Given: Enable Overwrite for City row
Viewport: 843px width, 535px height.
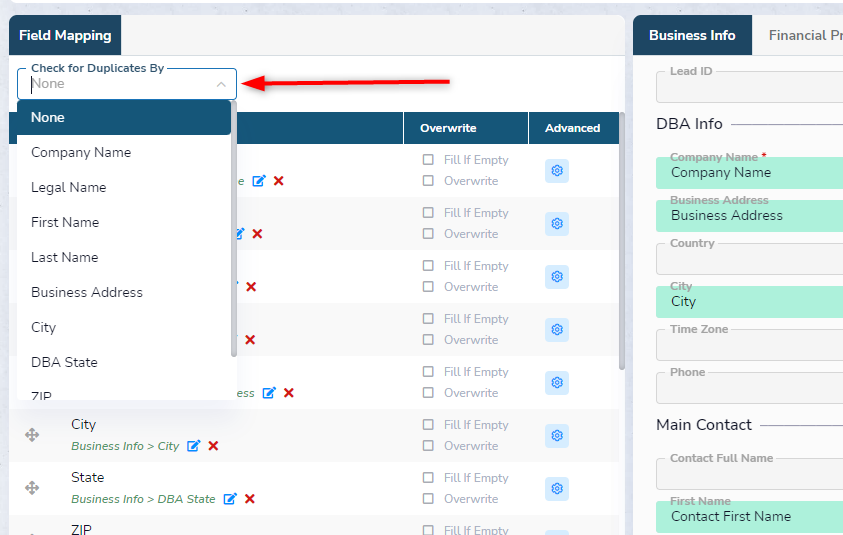Looking at the screenshot, I should pyautogui.click(x=428, y=446).
